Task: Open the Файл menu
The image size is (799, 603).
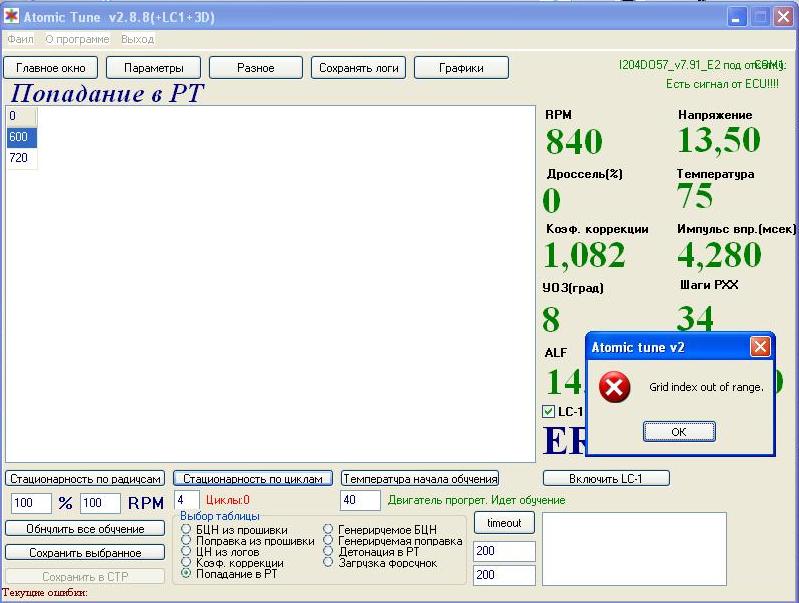Action: [20, 39]
